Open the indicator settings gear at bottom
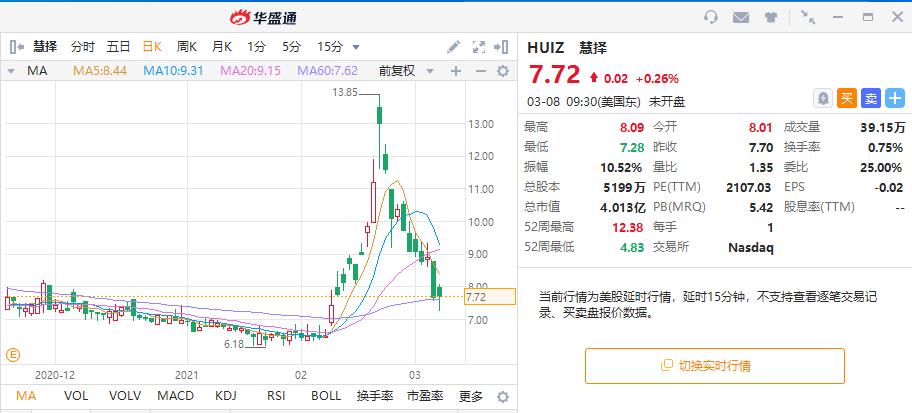 [502, 396]
